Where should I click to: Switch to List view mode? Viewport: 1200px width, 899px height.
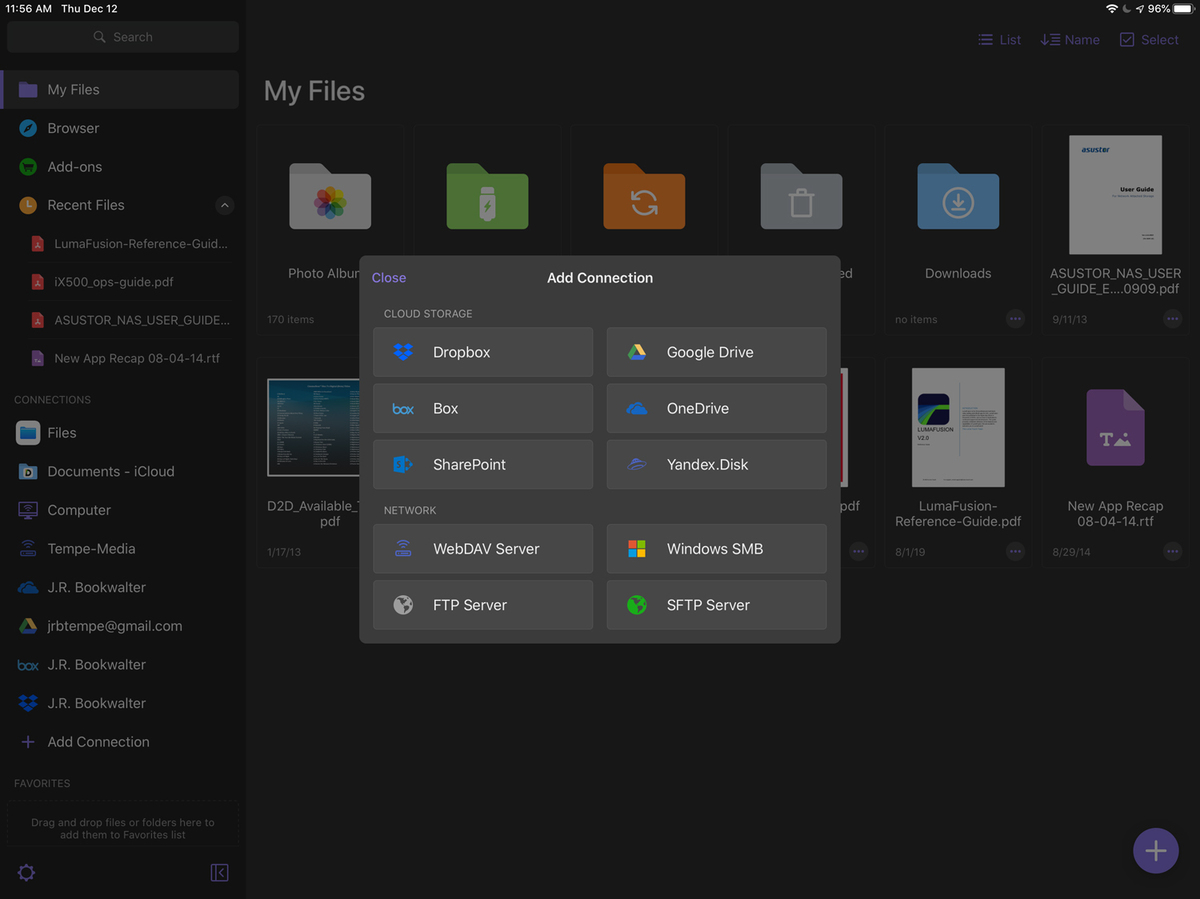click(x=999, y=40)
